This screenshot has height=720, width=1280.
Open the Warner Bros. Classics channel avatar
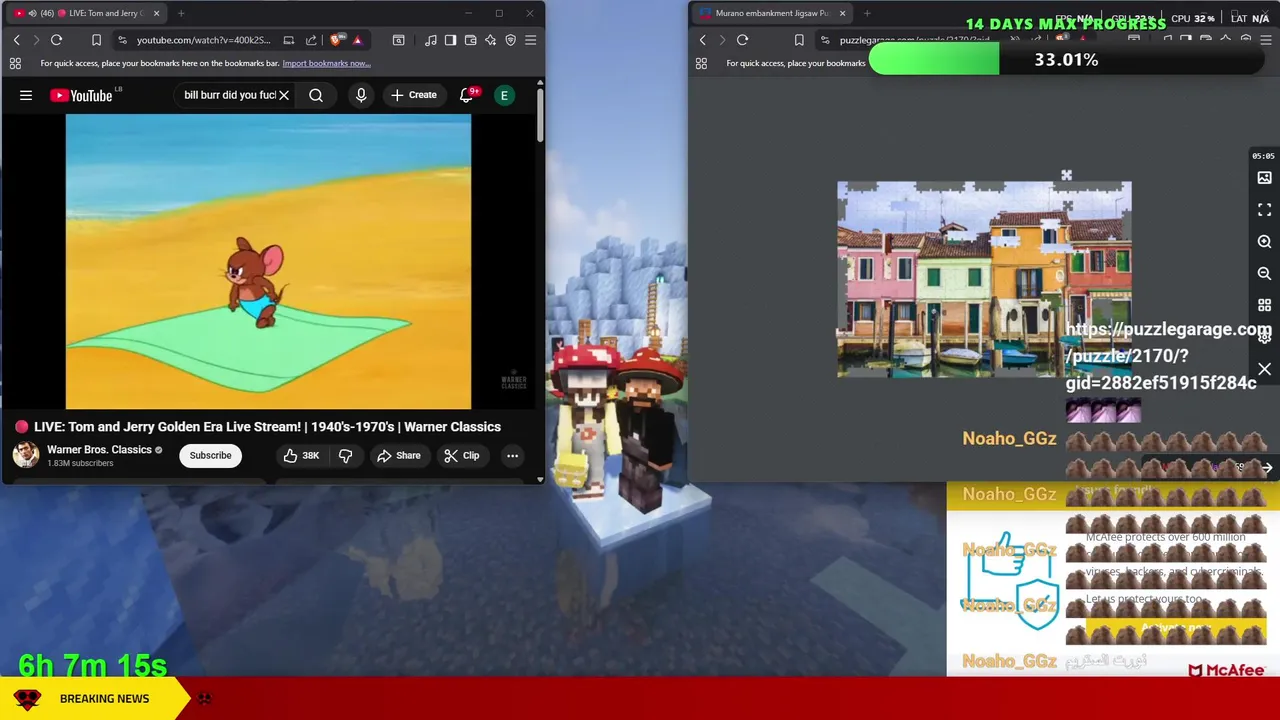[x=26, y=455]
